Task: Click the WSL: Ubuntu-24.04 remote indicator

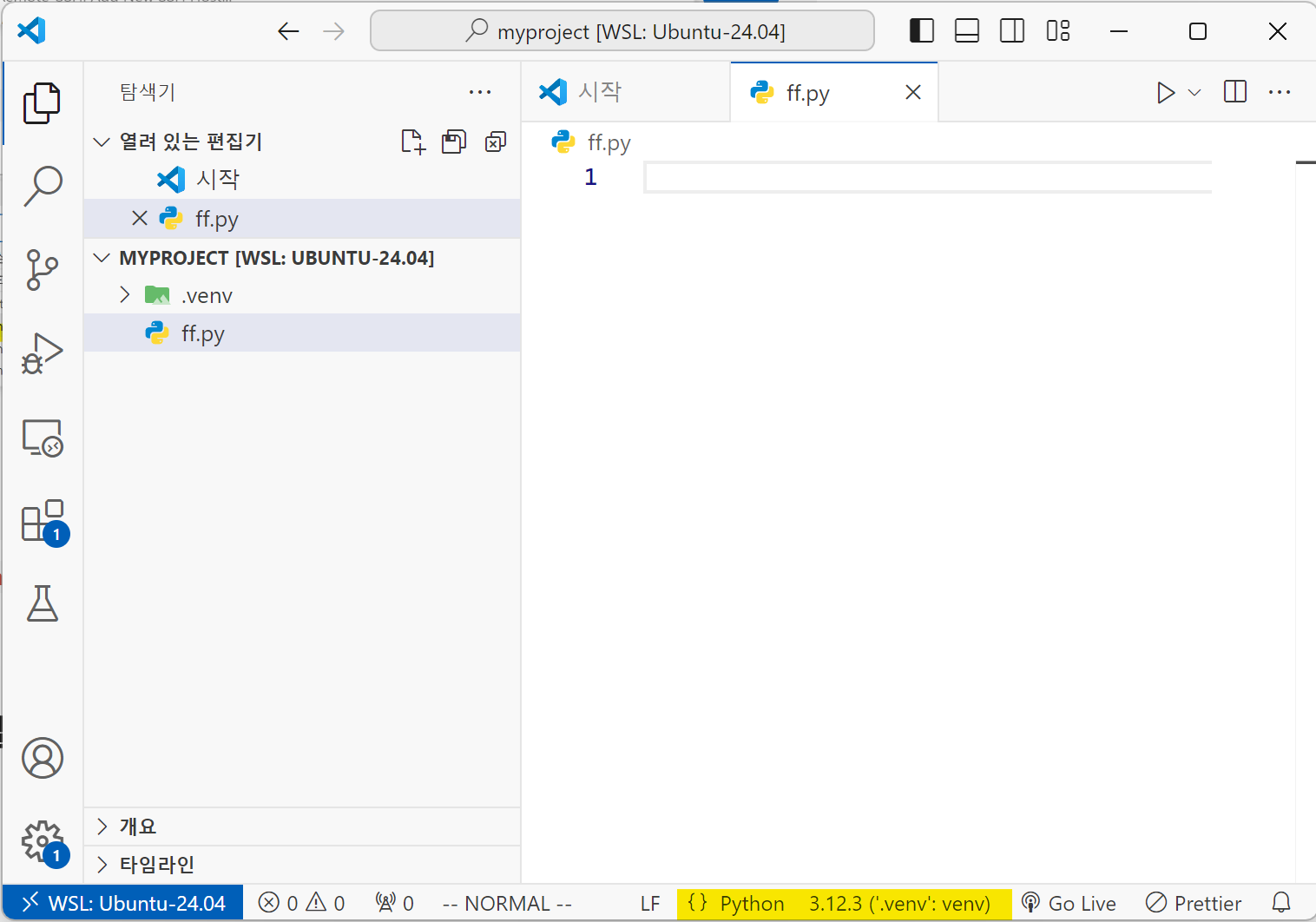Action: tap(123, 903)
